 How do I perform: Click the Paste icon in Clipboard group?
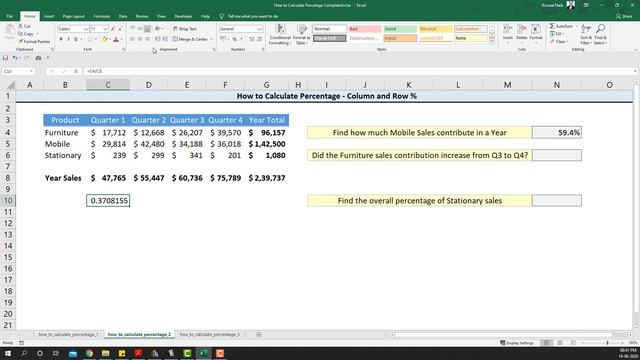(9, 32)
